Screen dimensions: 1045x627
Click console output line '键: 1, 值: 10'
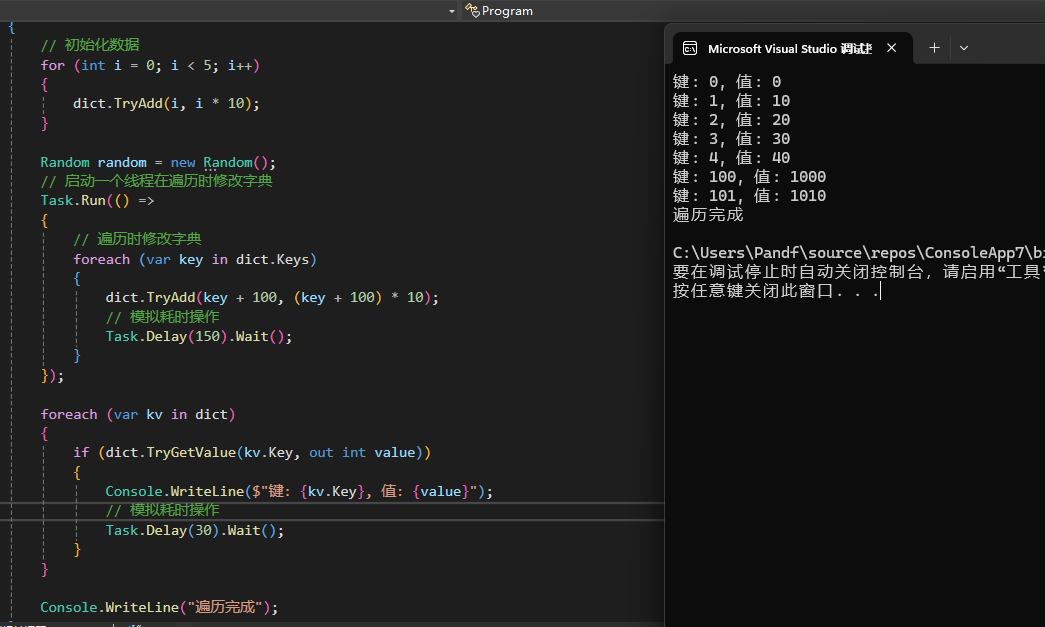point(731,101)
